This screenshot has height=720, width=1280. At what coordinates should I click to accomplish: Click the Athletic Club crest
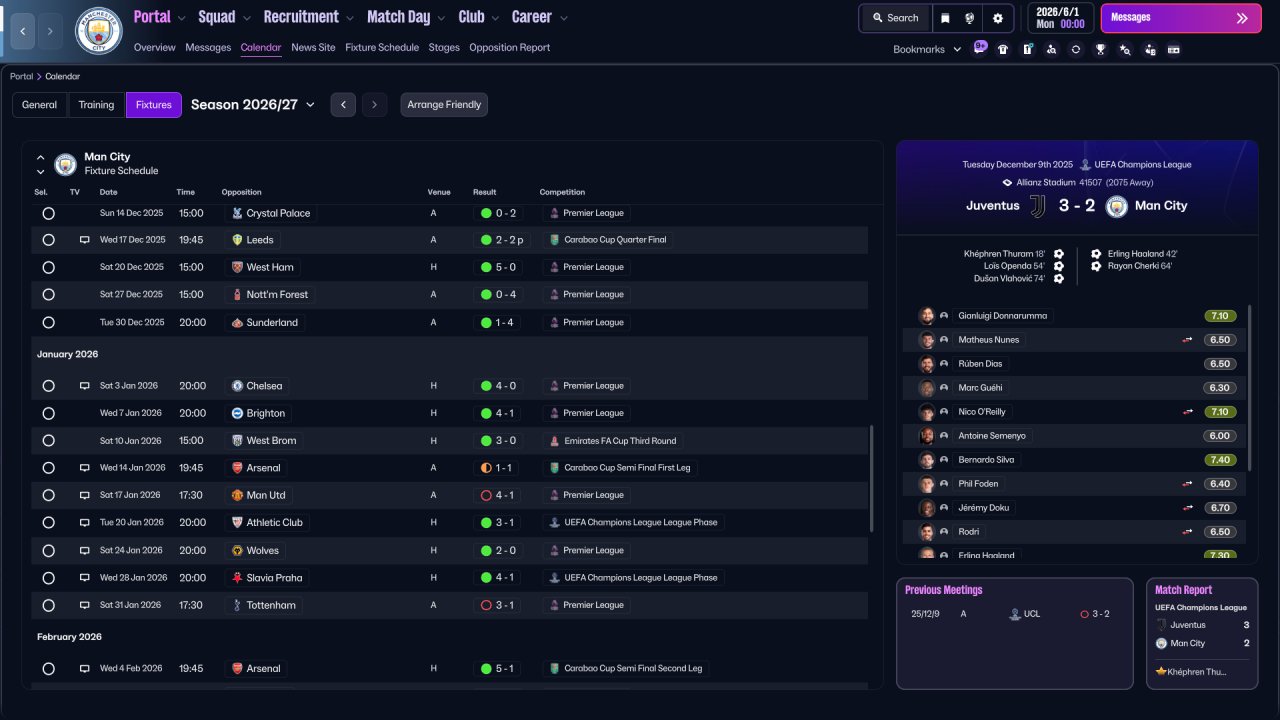pos(237,523)
